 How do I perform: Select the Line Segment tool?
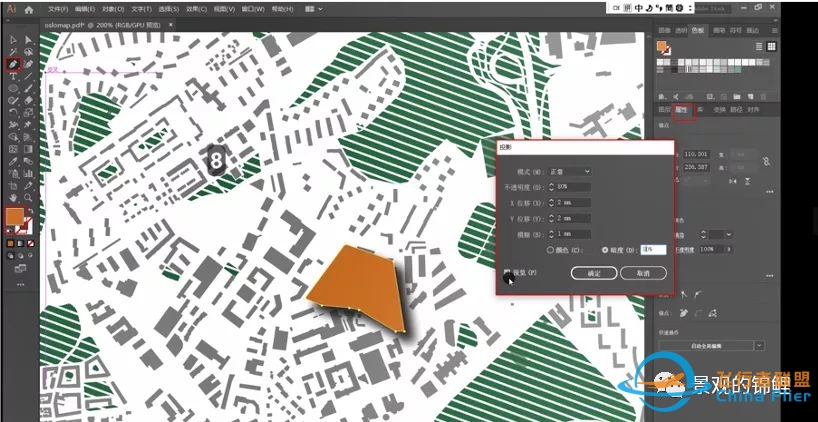[x=29, y=75]
